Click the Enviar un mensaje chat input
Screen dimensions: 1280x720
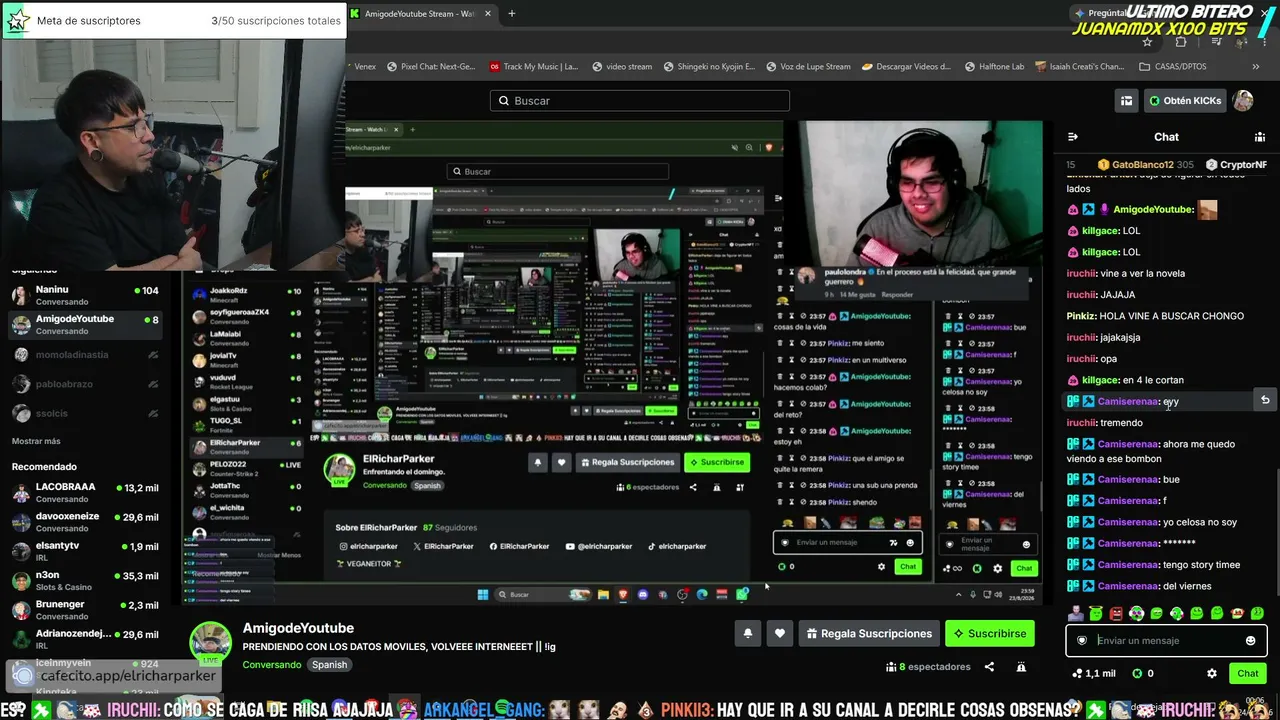coord(1167,641)
